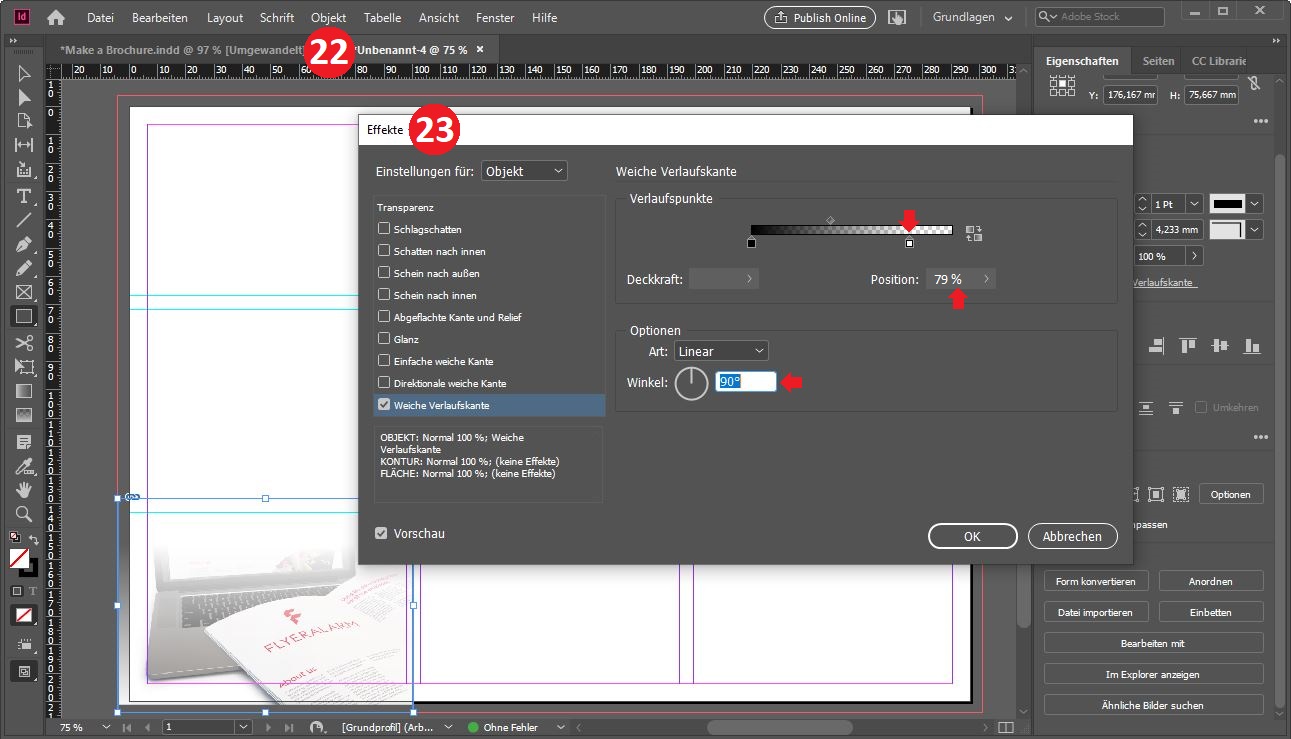
Task: Select the Type tool in toolbar
Action: point(24,196)
